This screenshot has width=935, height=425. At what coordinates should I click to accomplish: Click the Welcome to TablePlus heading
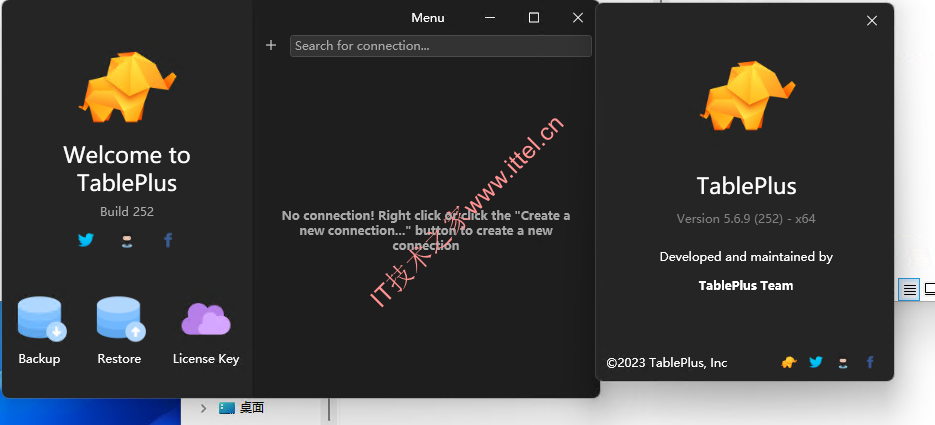(127, 169)
